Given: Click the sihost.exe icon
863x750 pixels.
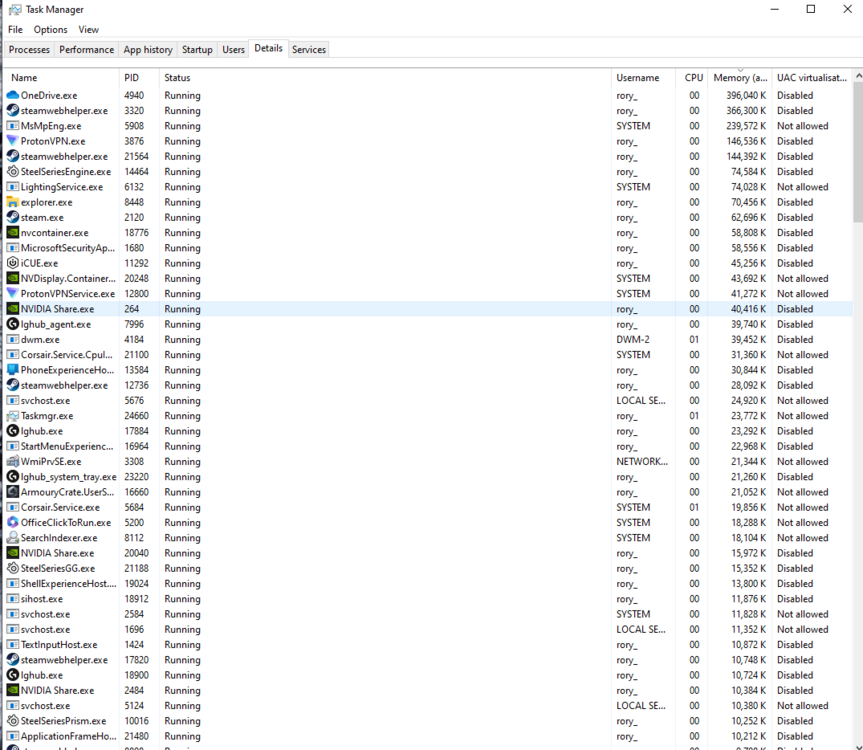Looking at the screenshot, I should [x=13, y=599].
